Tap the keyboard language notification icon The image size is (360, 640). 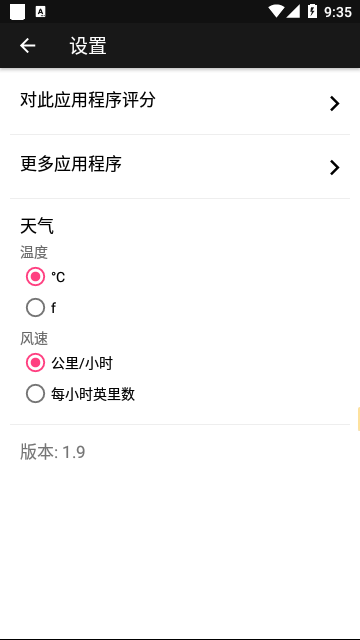pyautogui.click(x=40, y=12)
